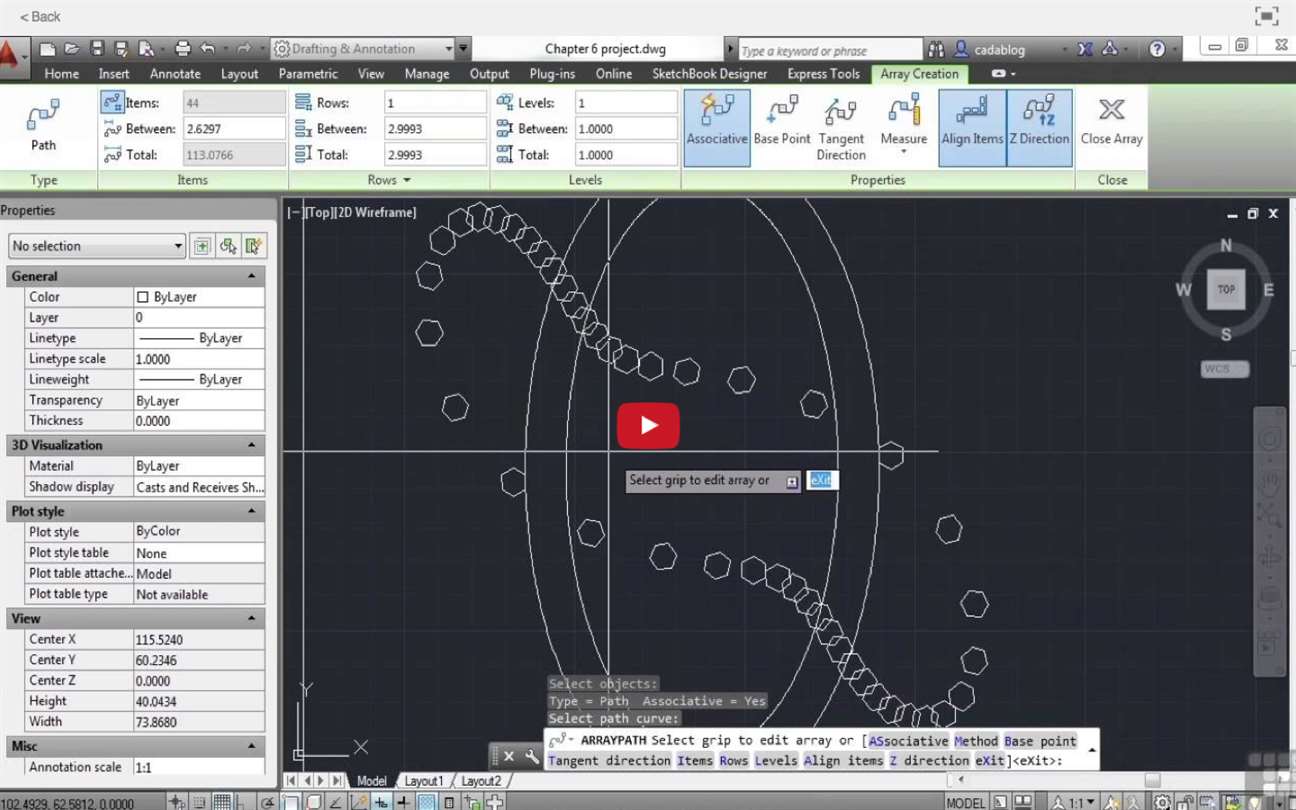The image size is (1296, 810).
Task: Toggle the Align Items option
Action: [x=972, y=127]
